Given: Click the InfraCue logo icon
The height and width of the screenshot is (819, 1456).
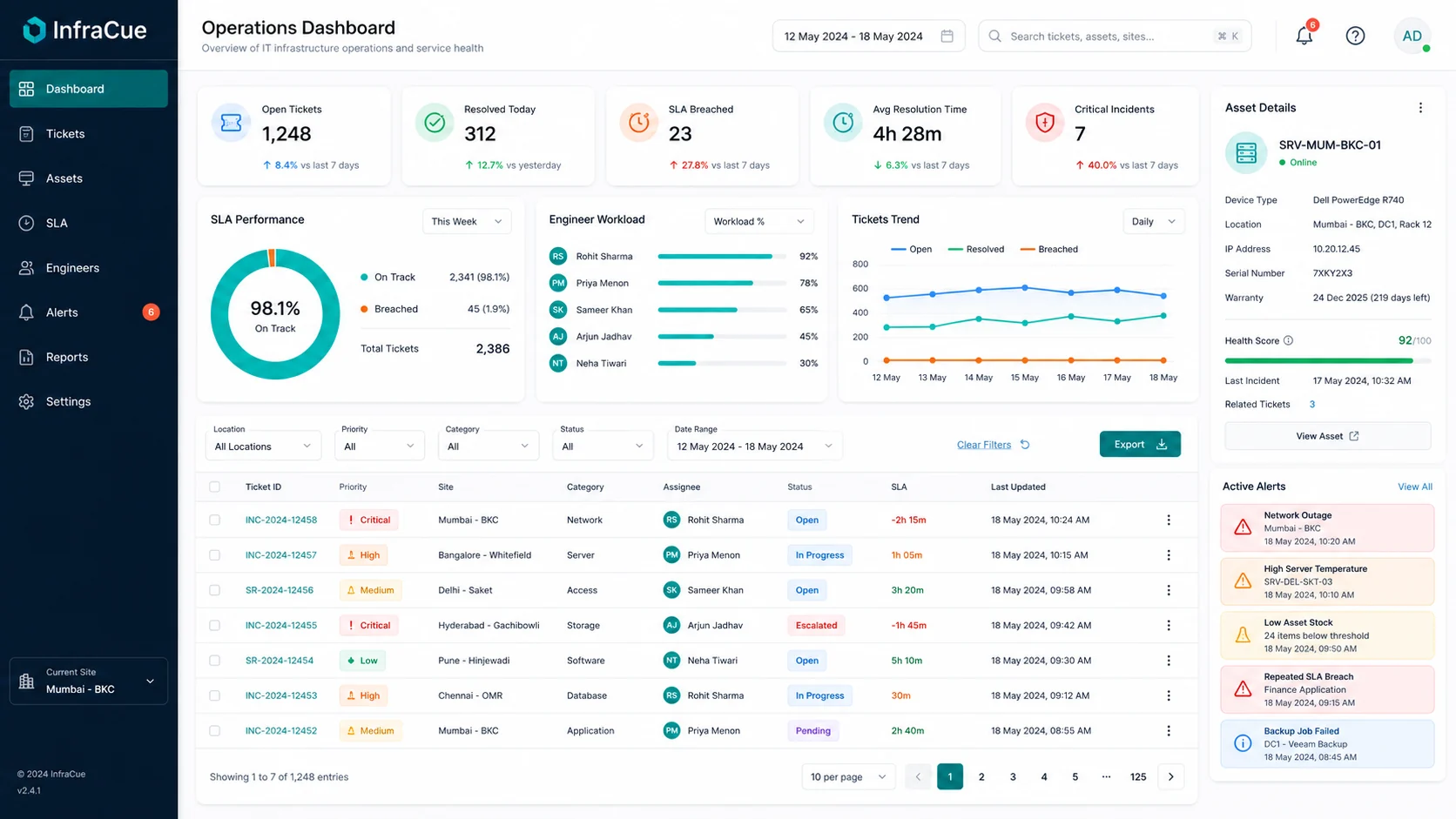Looking at the screenshot, I should pos(34,30).
